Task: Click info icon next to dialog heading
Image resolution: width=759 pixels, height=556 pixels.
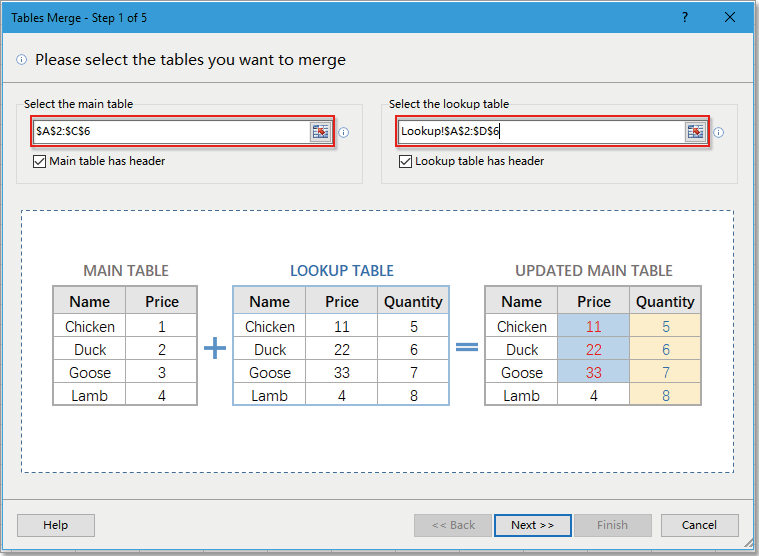Action: click(x=22, y=60)
